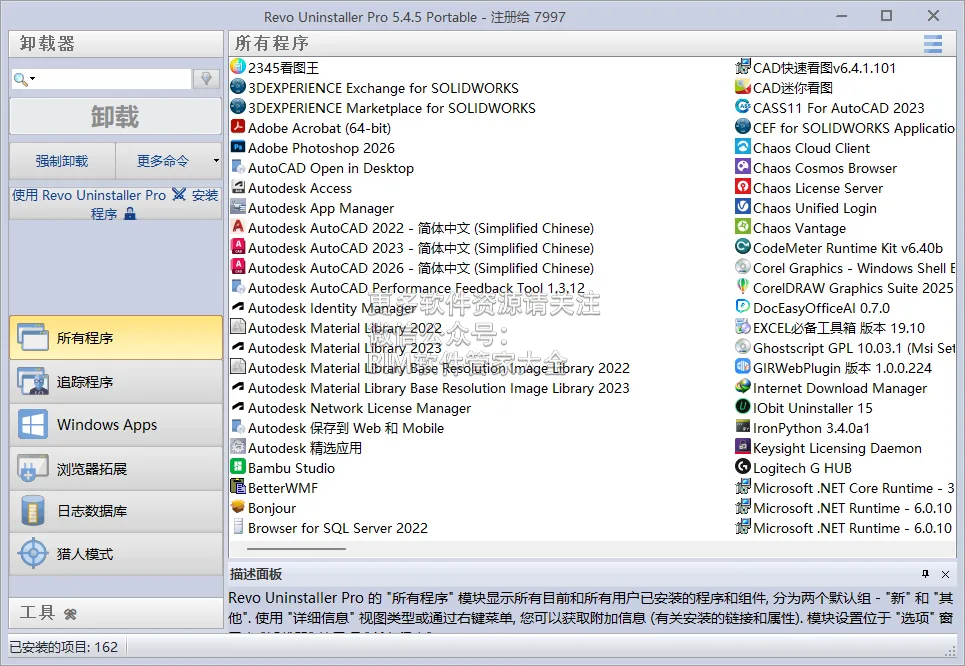Click the CorelDRAW Graphics Suite 2025 icon

743,287
